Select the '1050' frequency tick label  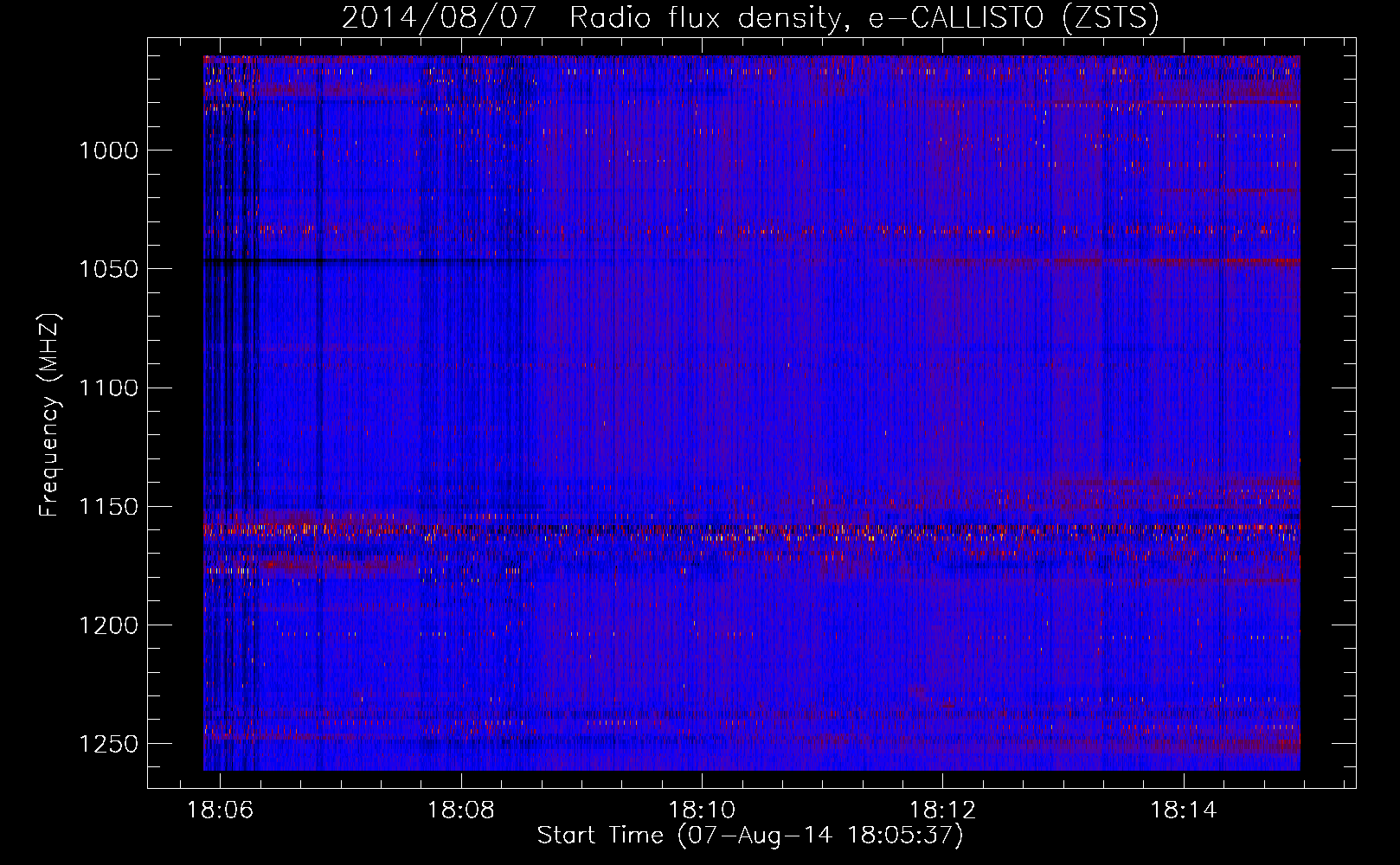coord(108,269)
